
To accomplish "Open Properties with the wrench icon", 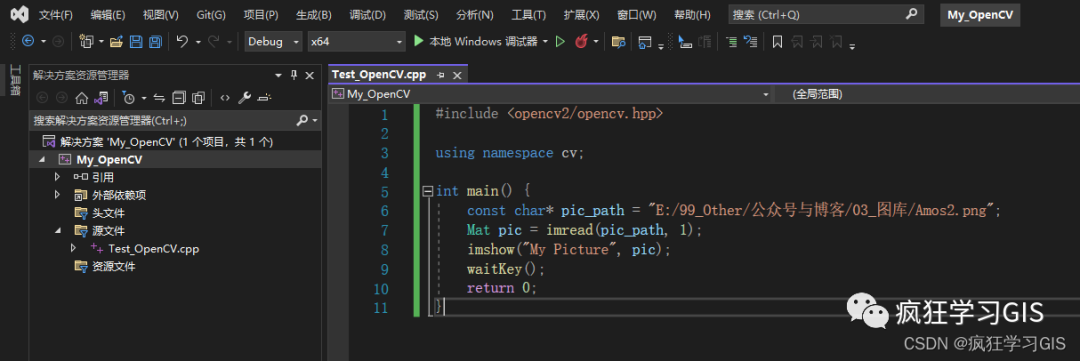I will [x=244, y=98].
